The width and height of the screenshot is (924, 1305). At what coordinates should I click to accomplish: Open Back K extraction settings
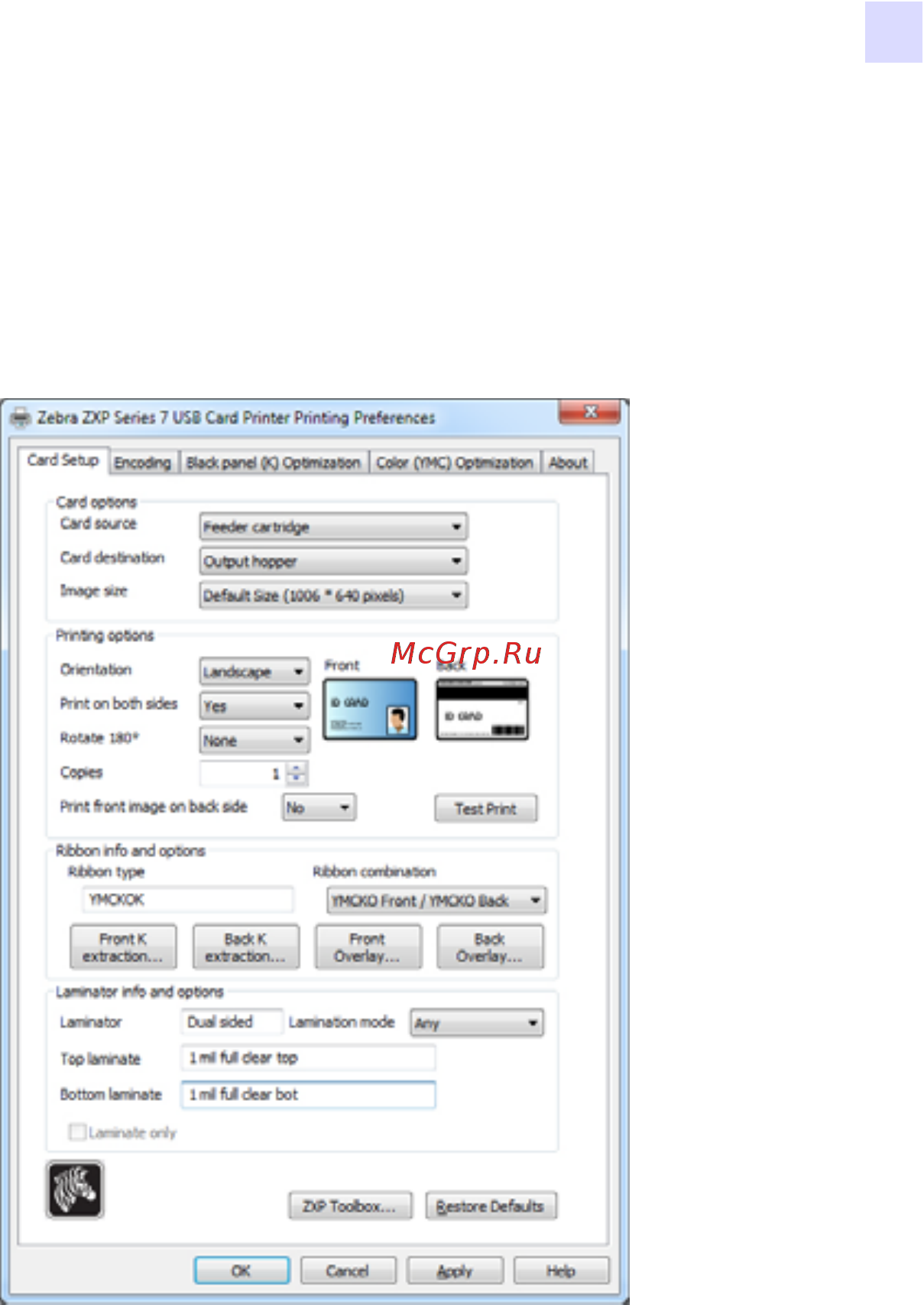[245, 947]
